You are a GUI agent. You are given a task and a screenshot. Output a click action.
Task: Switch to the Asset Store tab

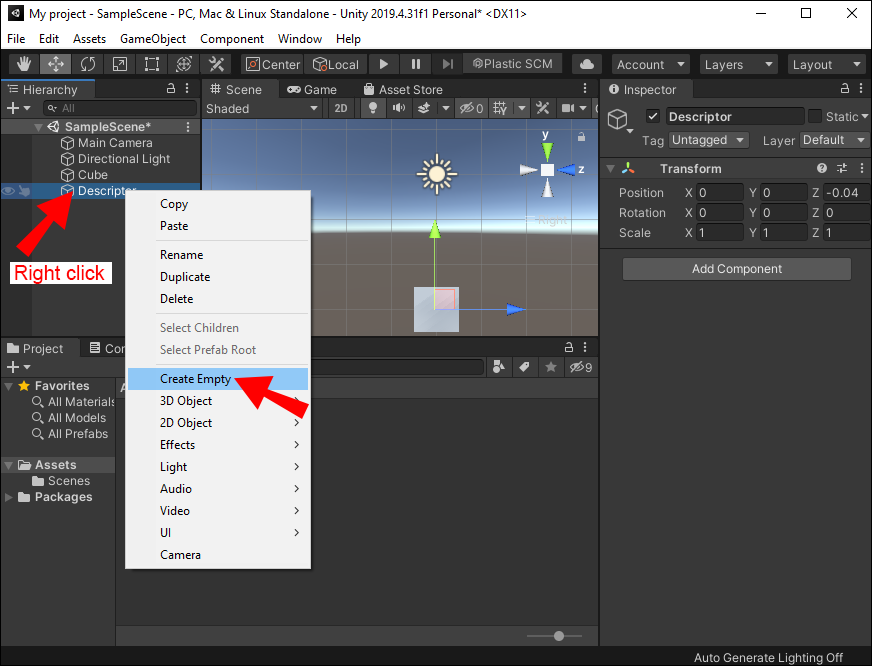403,90
